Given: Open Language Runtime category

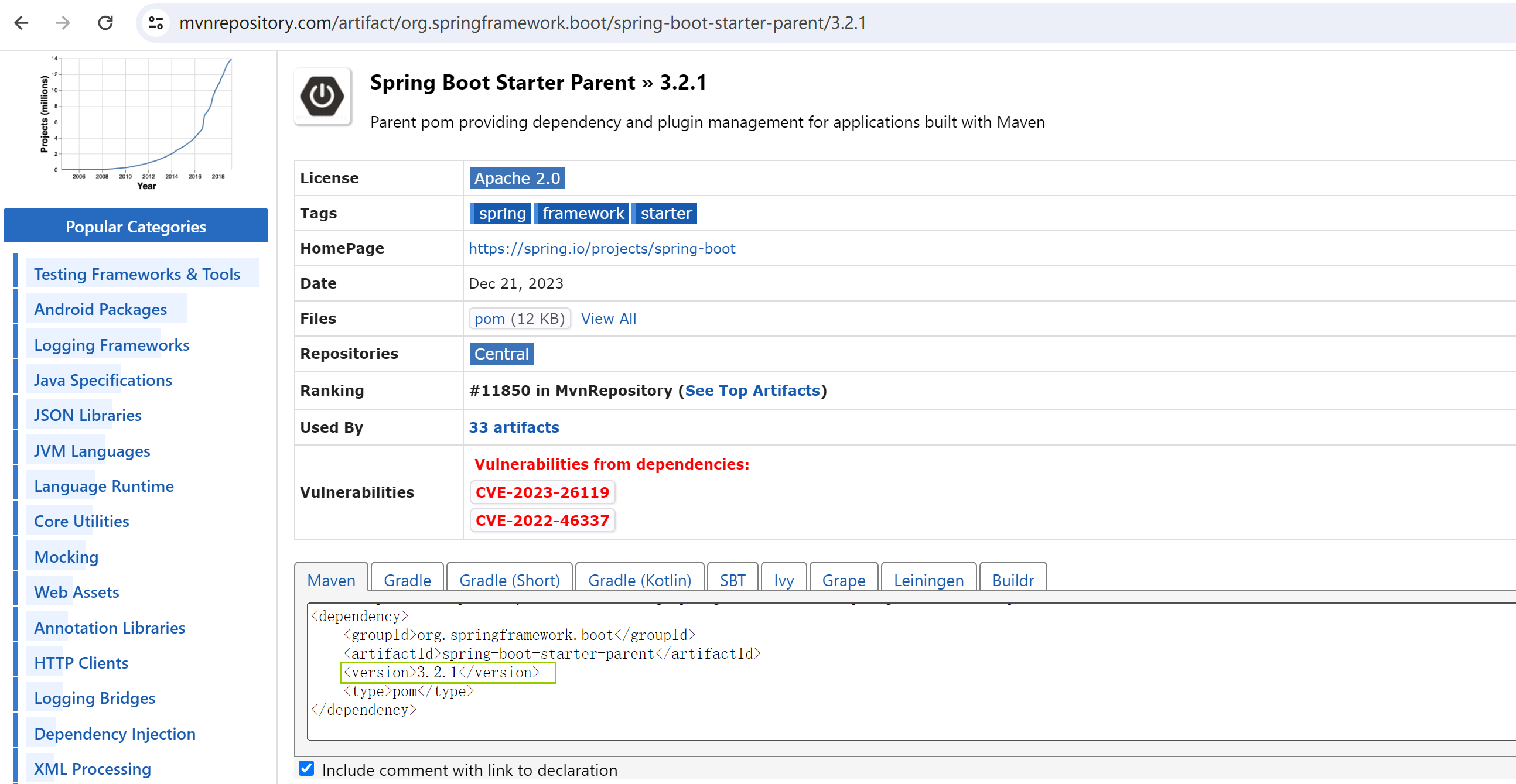Looking at the screenshot, I should coord(104,487).
